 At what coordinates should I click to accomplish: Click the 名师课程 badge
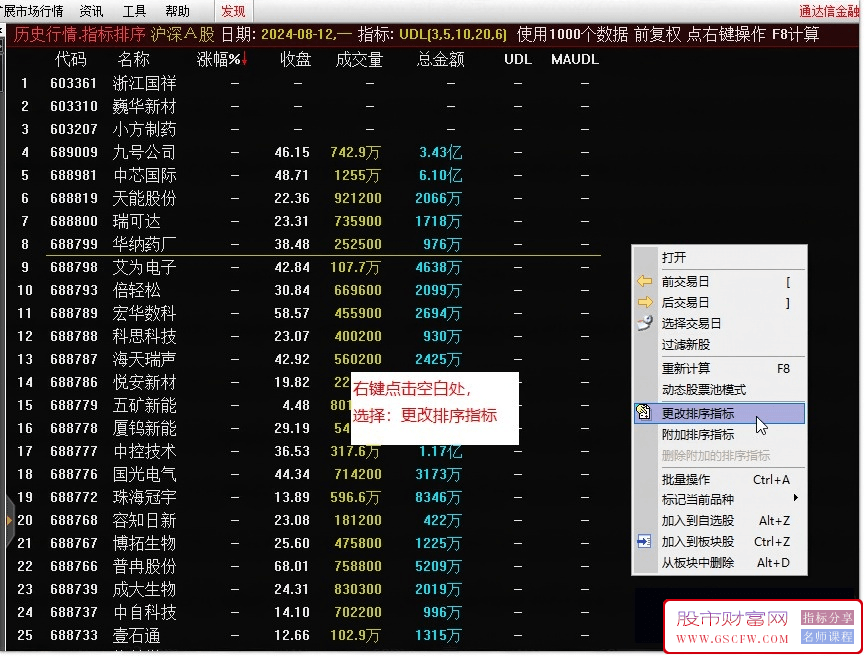click(x=827, y=637)
